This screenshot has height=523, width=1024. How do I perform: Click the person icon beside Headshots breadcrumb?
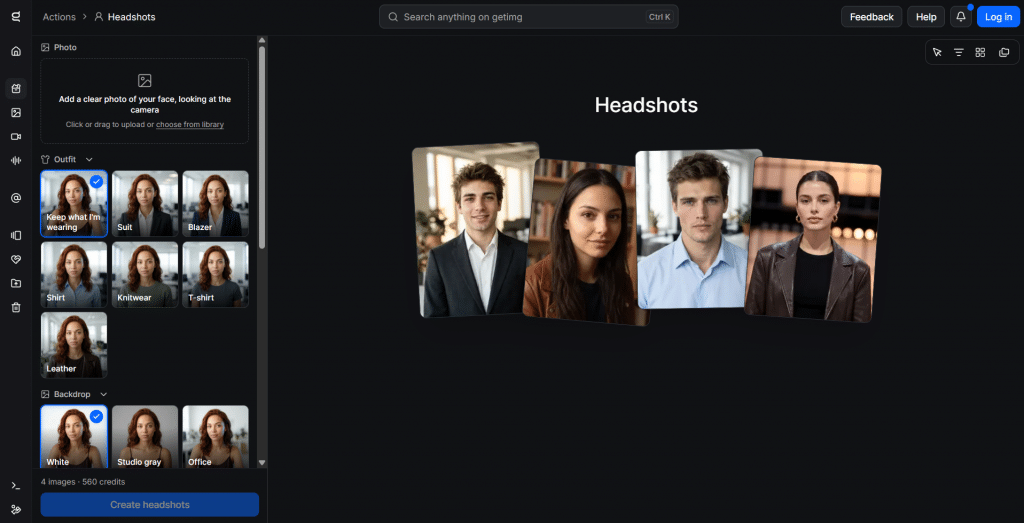pyautogui.click(x=99, y=17)
